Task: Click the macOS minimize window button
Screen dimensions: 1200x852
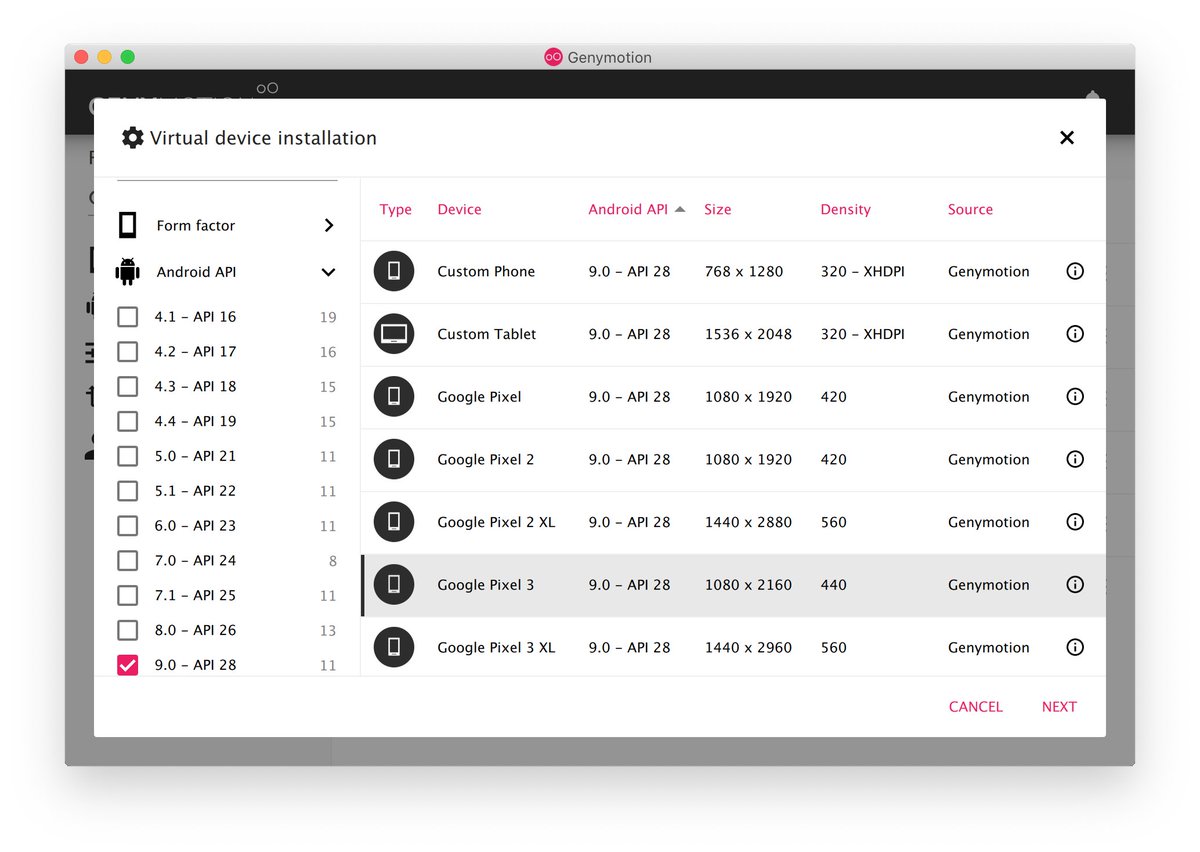Action: (104, 57)
